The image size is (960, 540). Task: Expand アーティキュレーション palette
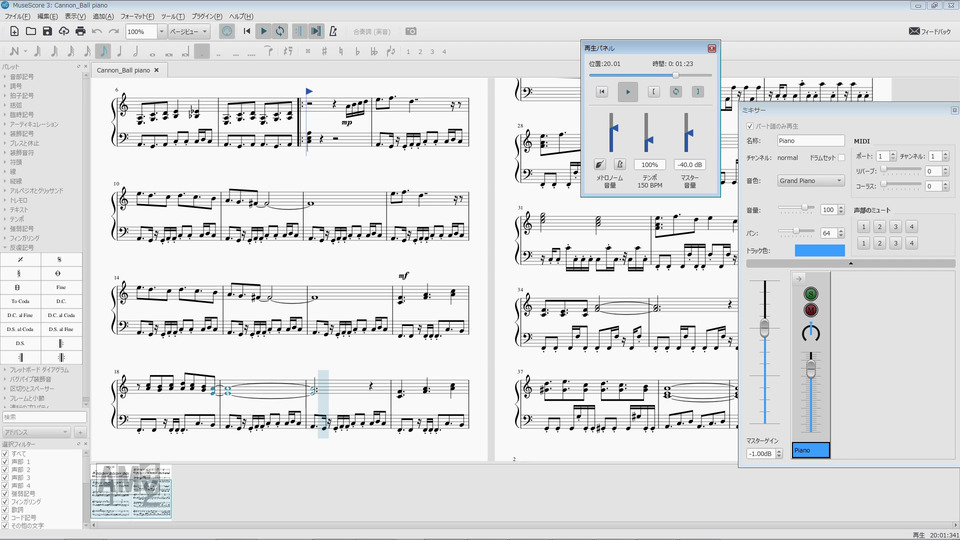[x=34, y=124]
